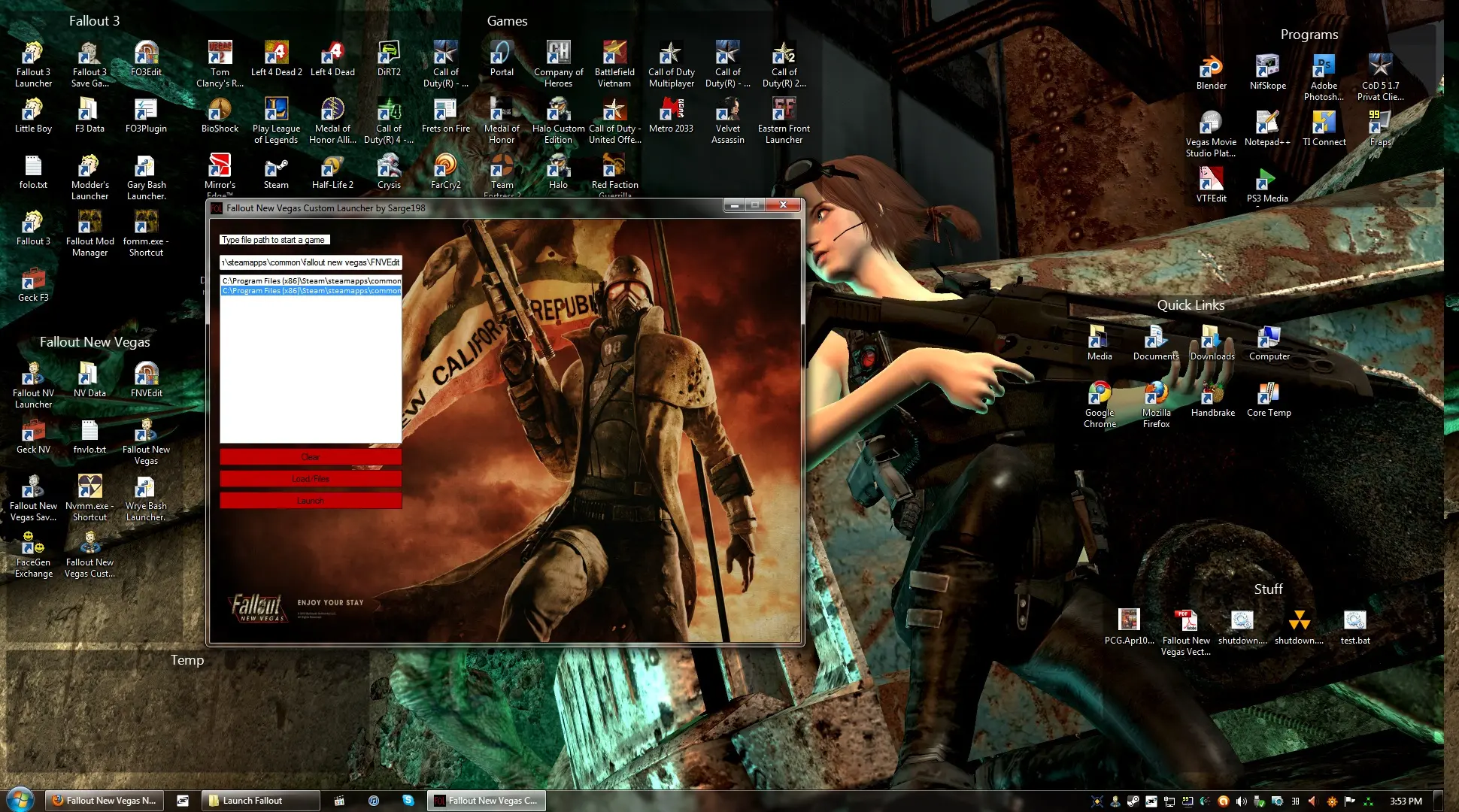Open the NifSkope program icon
1459x812 pixels.
coord(1267,72)
